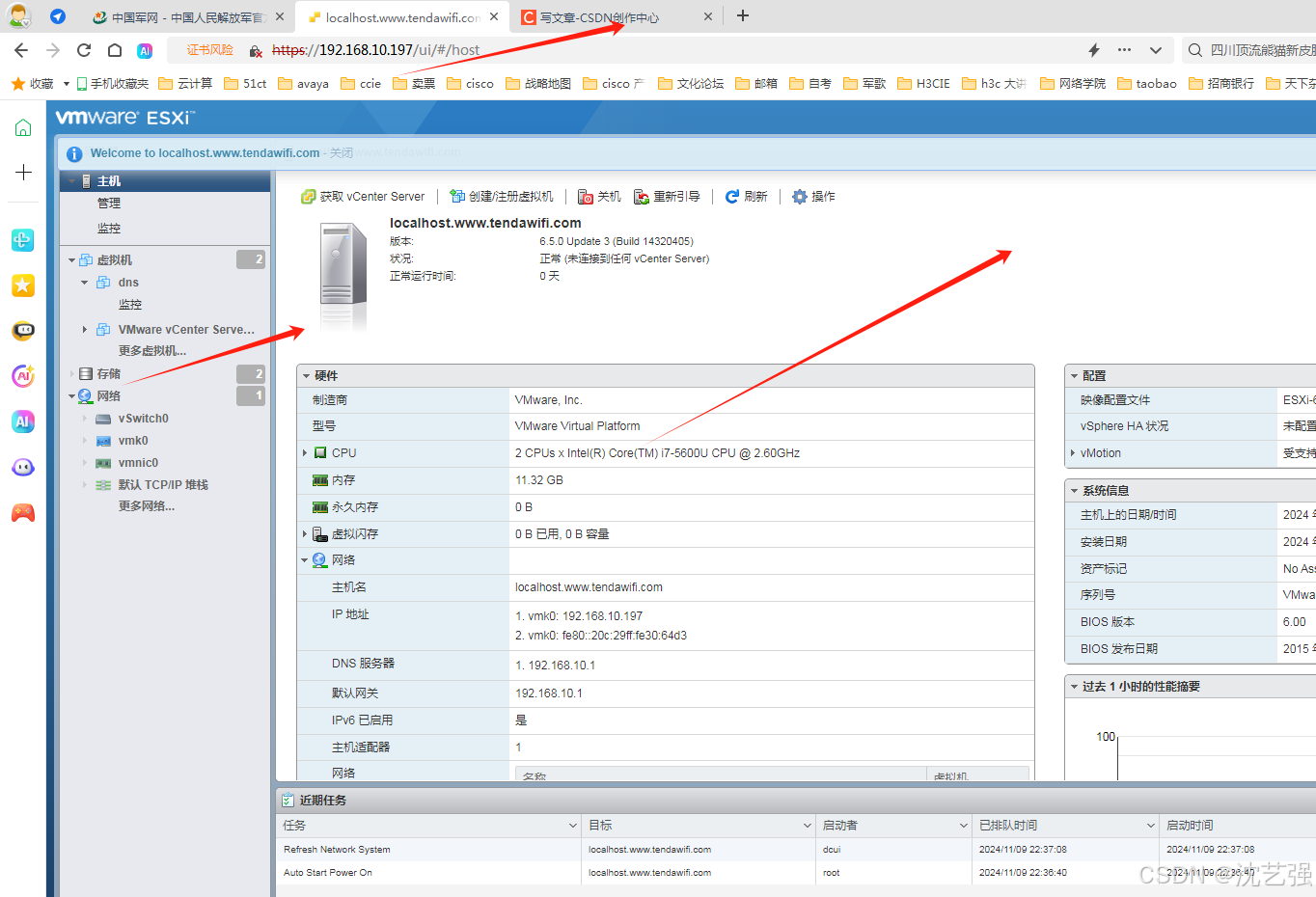Open the ccie bookmark folder
This screenshot has width=1316, height=897.
(x=361, y=84)
